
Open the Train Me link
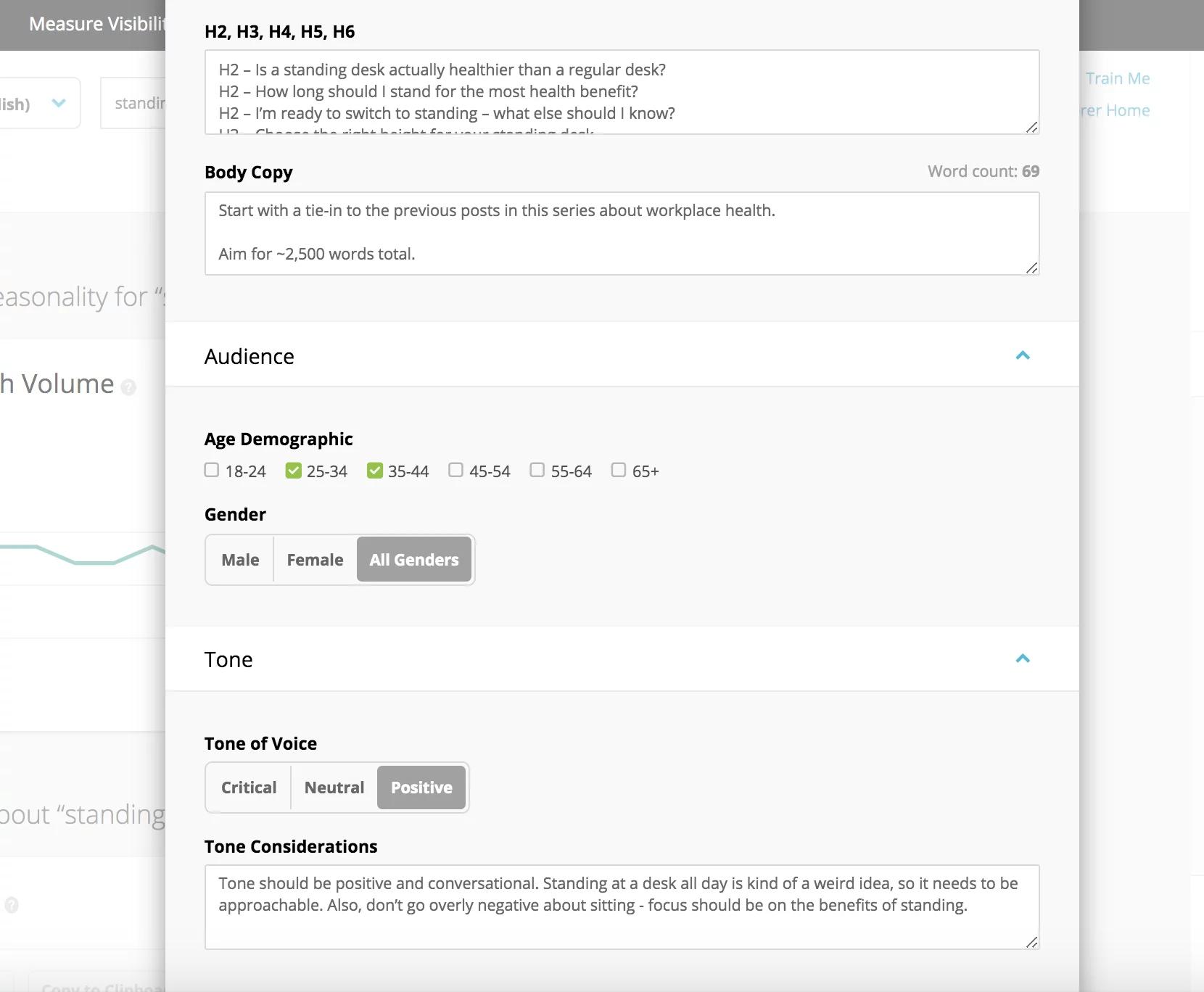[1118, 78]
